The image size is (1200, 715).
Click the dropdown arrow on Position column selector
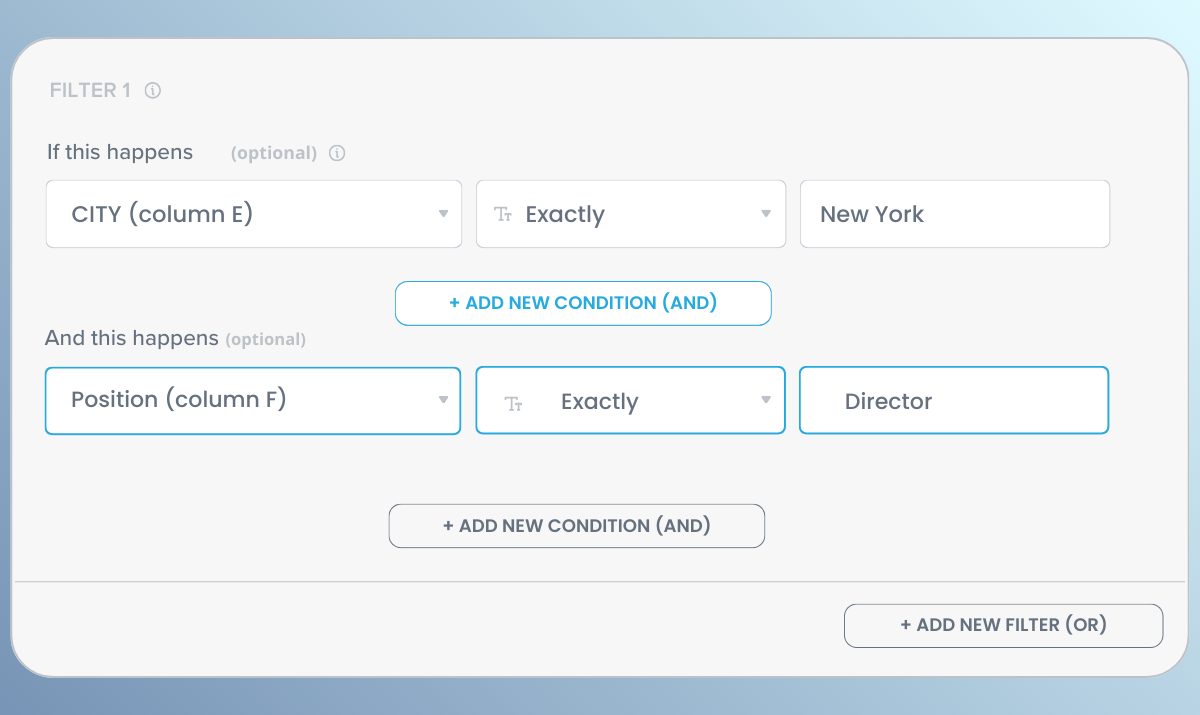click(443, 400)
